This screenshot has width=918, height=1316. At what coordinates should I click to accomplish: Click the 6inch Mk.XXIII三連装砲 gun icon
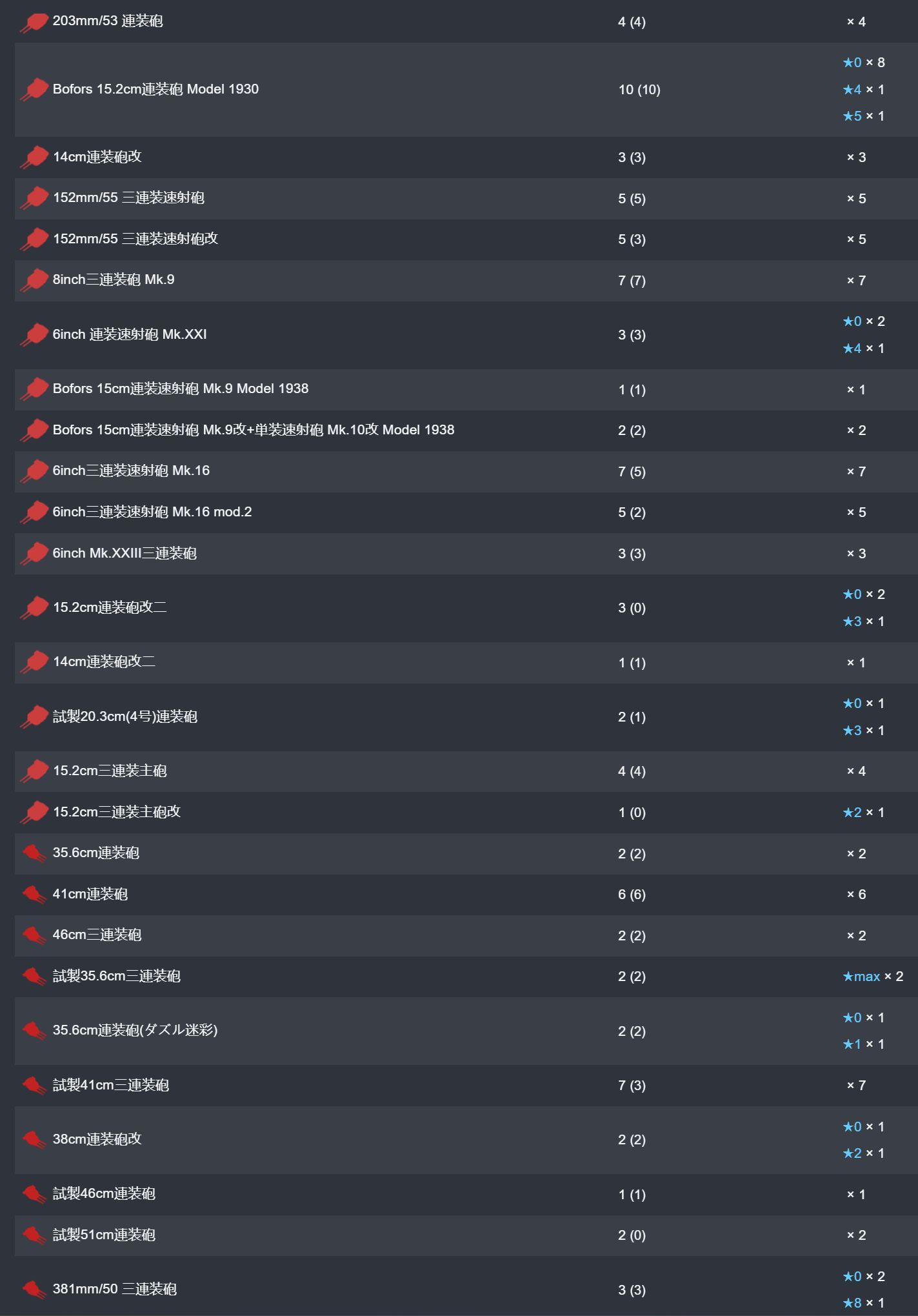point(35,554)
